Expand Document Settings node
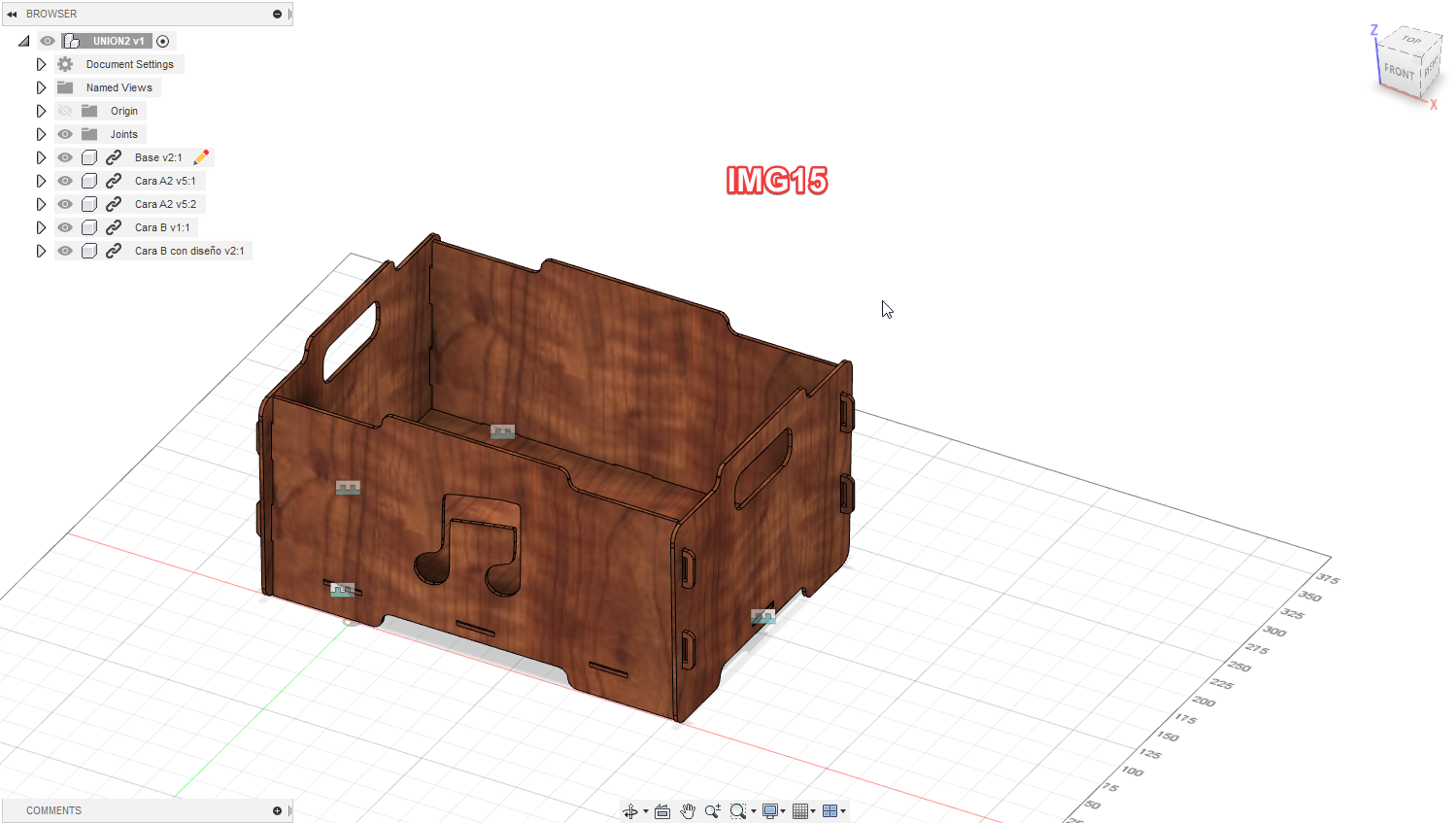 41,64
